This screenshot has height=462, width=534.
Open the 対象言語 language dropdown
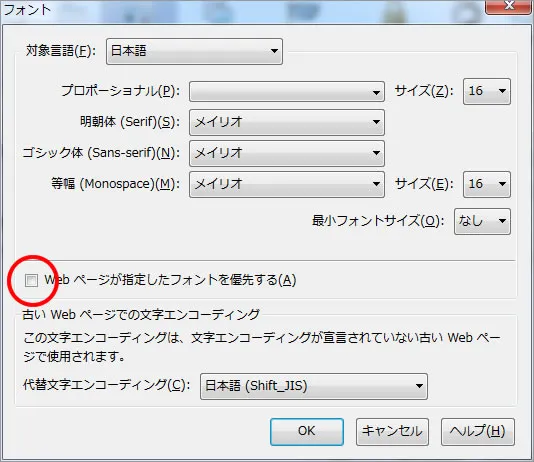194,51
